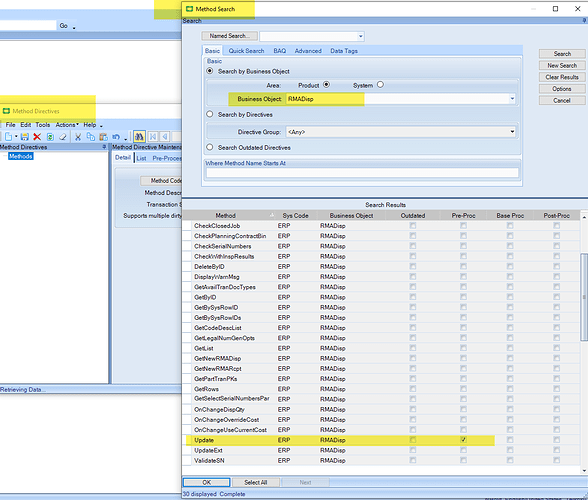588x500 pixels.
Task: Toggle Pre-Proc checkbox for Update method
Action: [x=464, y=440]
